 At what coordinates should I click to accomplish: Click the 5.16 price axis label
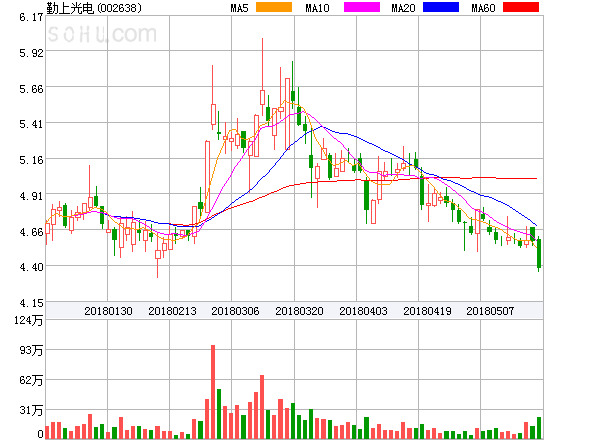(31, 160)
